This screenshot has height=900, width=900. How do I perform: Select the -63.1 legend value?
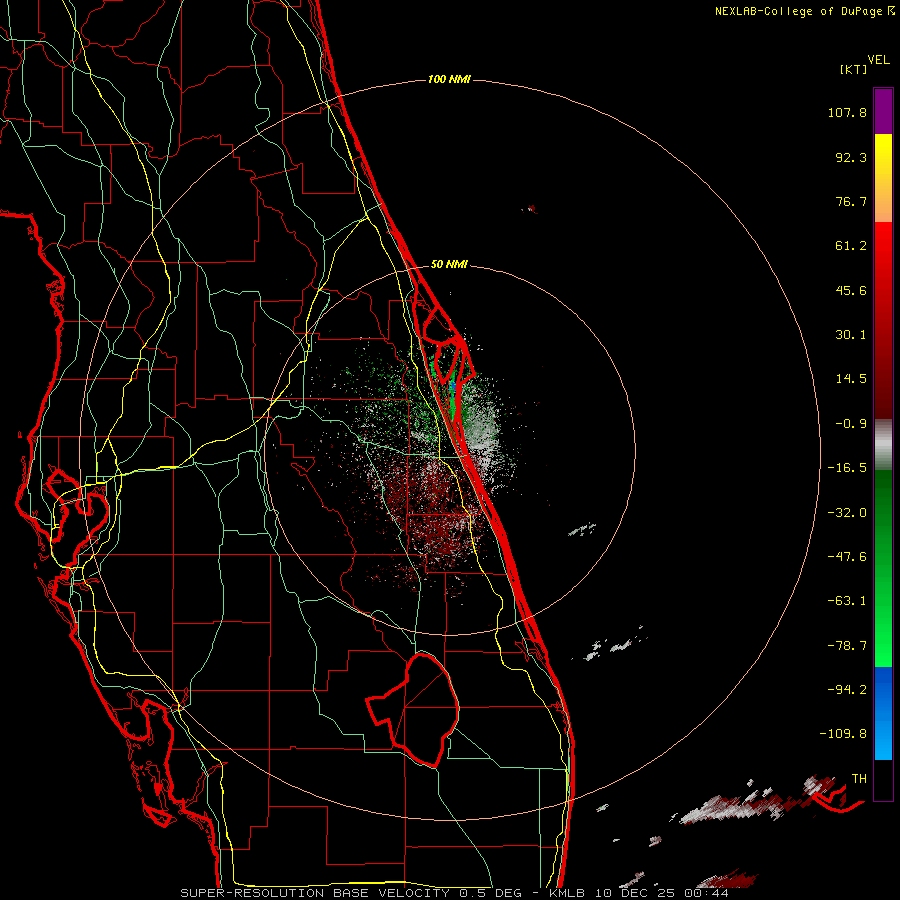847,601
